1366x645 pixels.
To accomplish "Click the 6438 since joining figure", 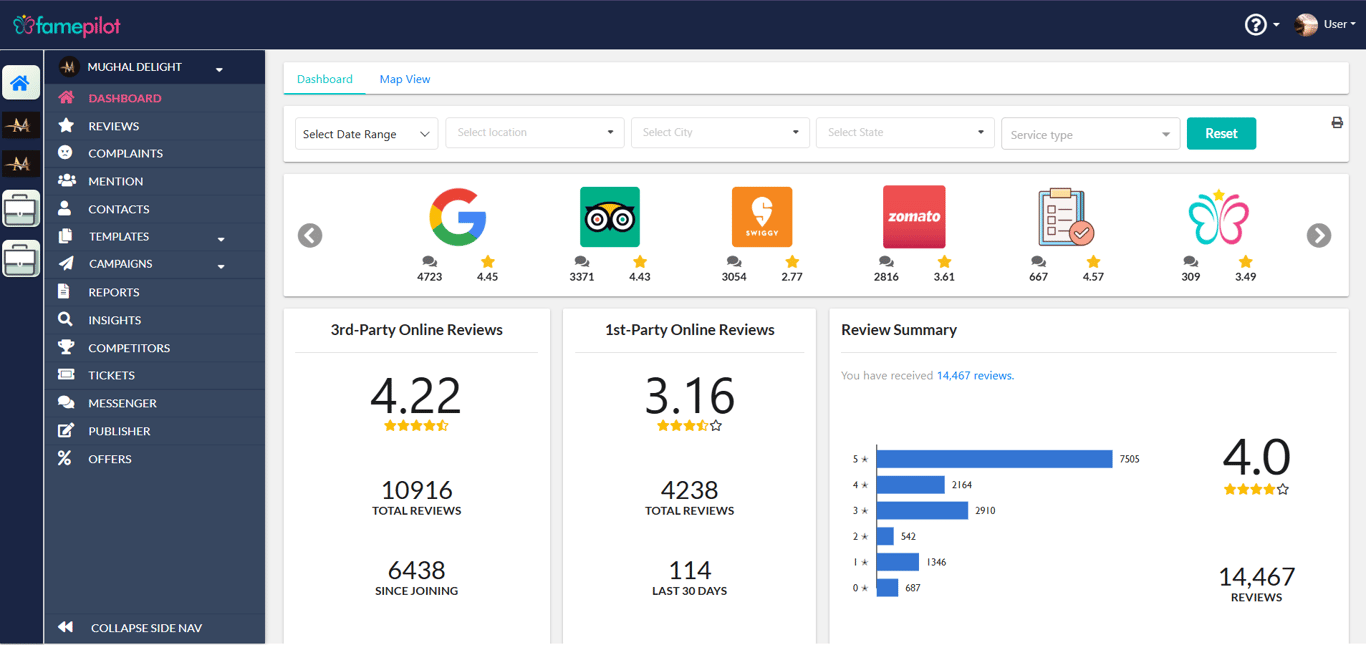I will [416, 570].
